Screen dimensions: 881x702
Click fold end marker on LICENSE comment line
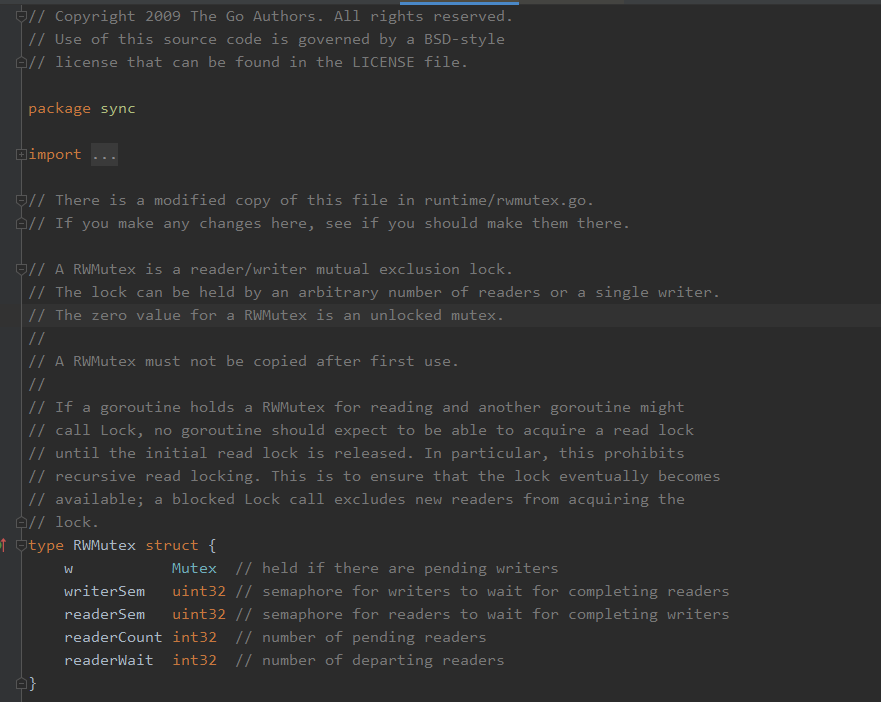pyautogui.click(x=22, y=62)
